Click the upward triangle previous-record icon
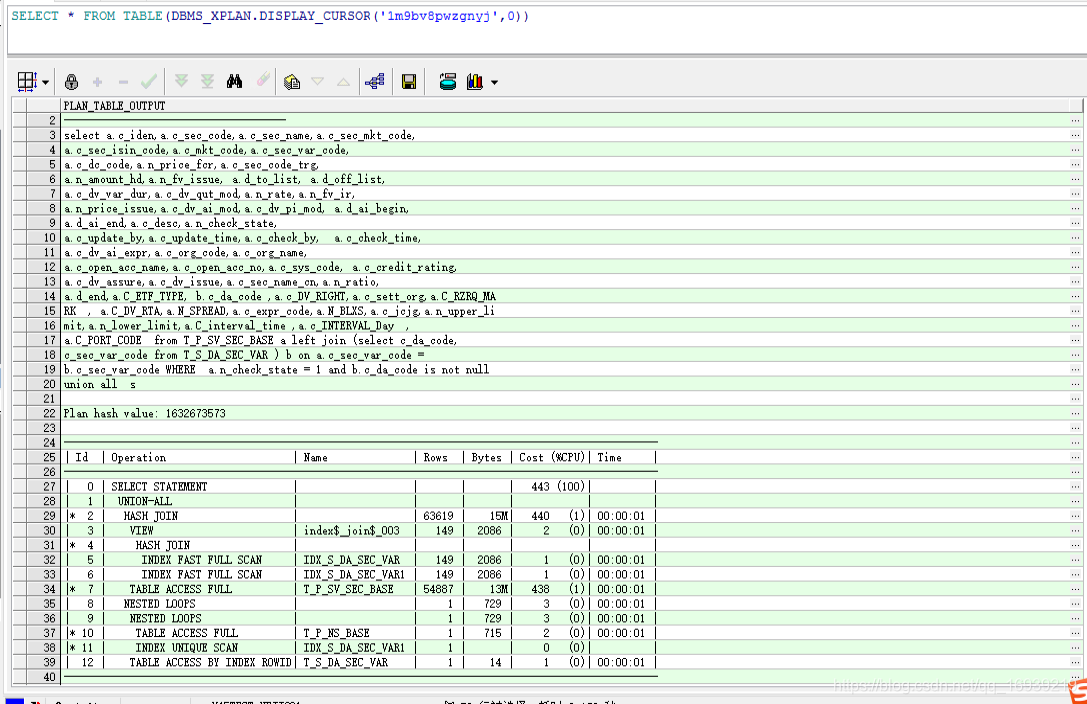 [343, 82]
